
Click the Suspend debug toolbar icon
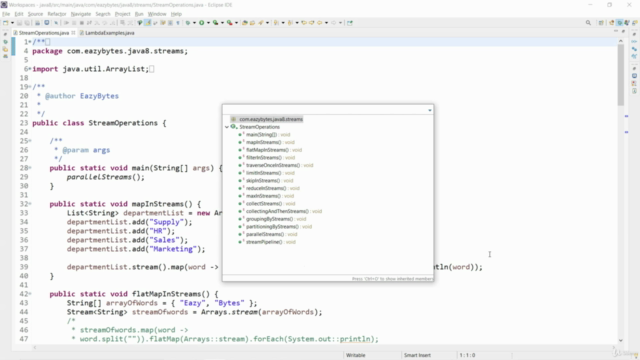coord(74,23)
